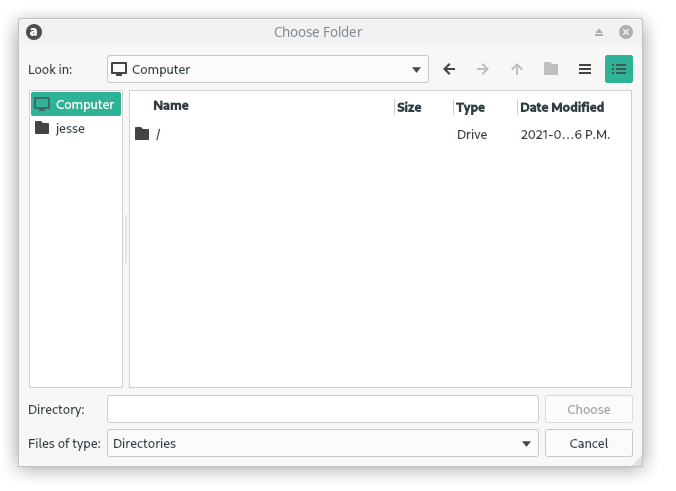The height and width of the screenshot is (491, 676).
Task: Open the Look in dropdown
Action: pos(268,69)
